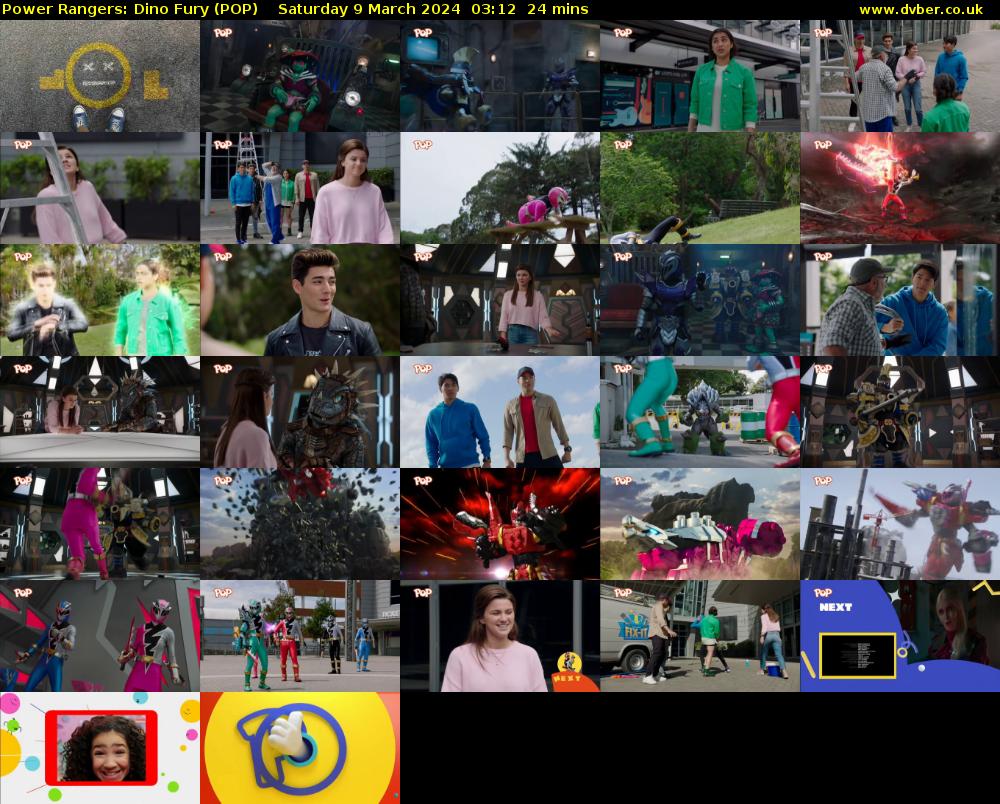The image size is (1000, 804).
Task: Open thumbnail of two men against blue sky
Action: 500,412
